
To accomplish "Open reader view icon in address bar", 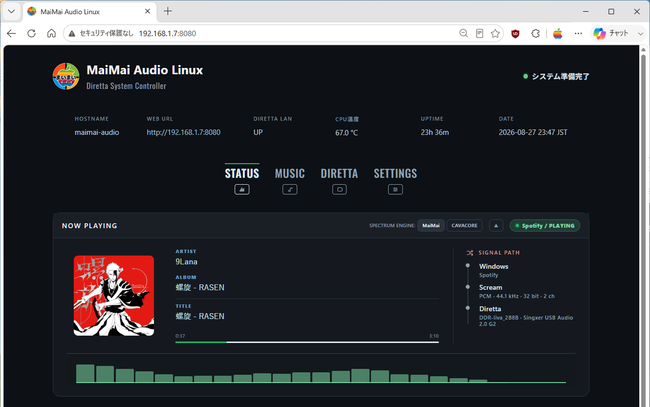I will click(479, 34).
